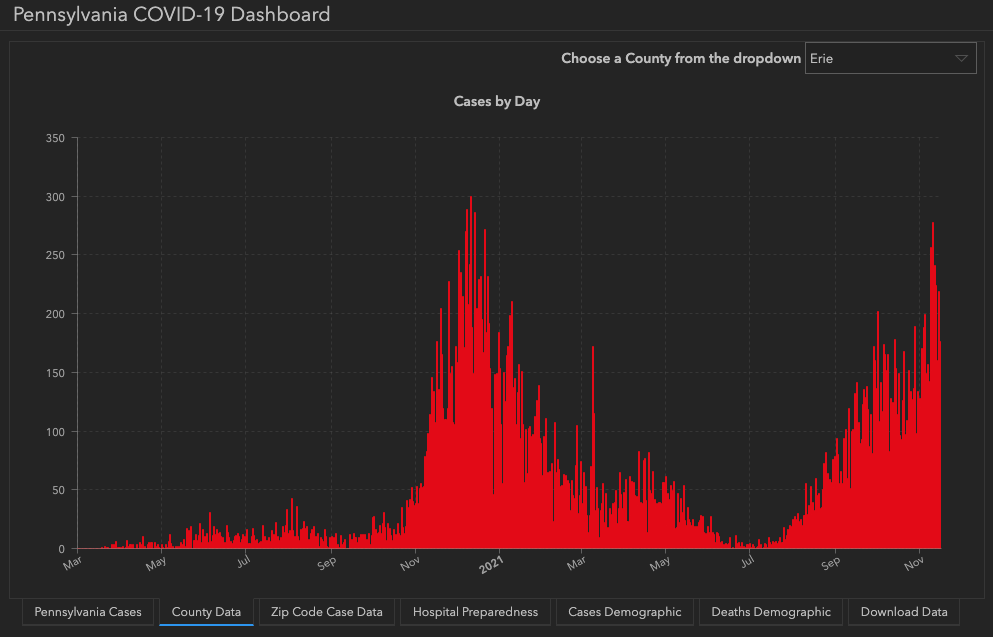Show the Cases Demographic tab
The height and width of the screenshot is (637, 993).
(x=624, y=612)
